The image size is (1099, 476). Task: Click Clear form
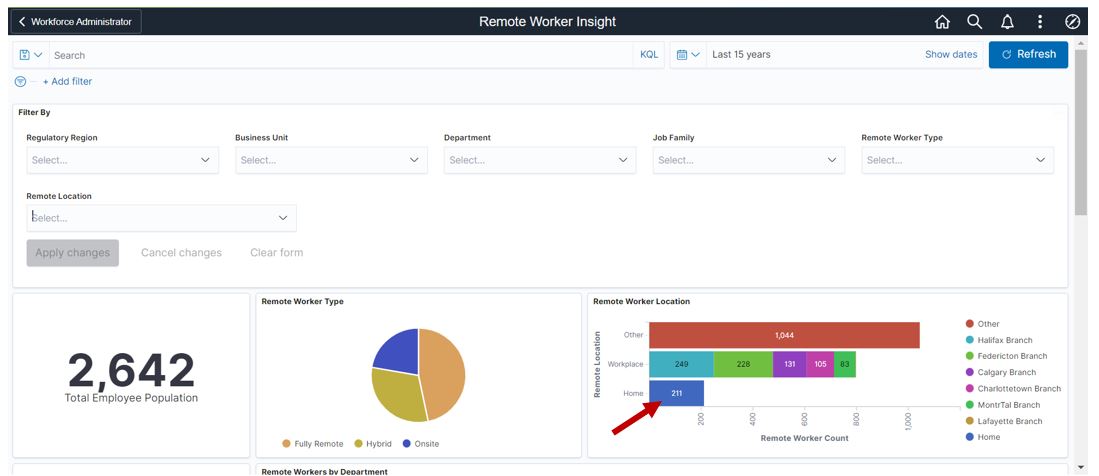277,252
